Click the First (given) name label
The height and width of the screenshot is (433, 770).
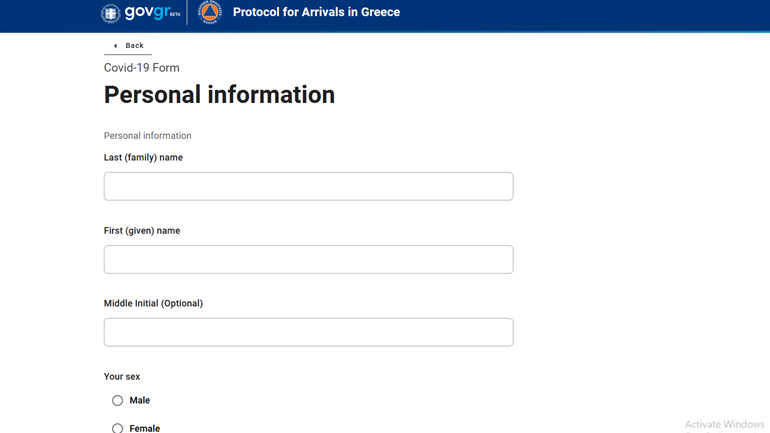(x=142, y=231)
